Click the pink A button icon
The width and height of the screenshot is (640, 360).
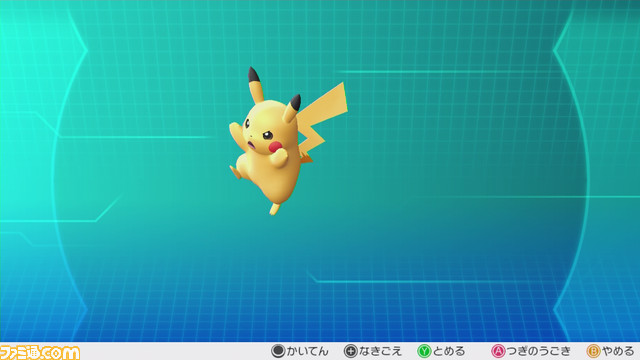(498, 351)
